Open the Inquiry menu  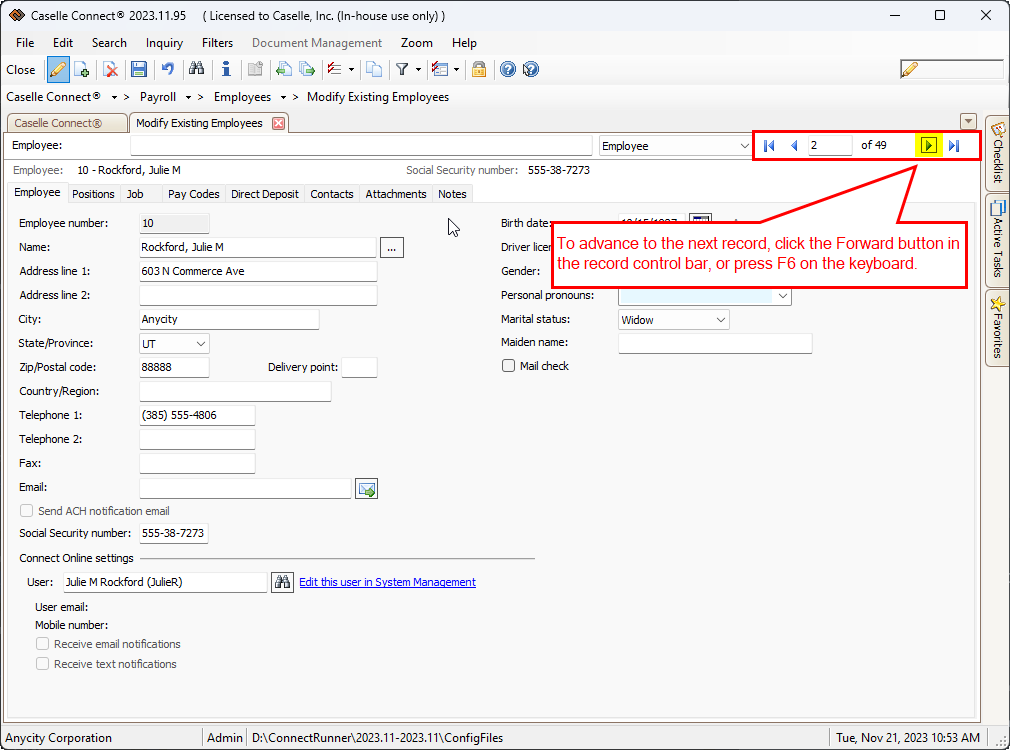click(x=164, y=43)
